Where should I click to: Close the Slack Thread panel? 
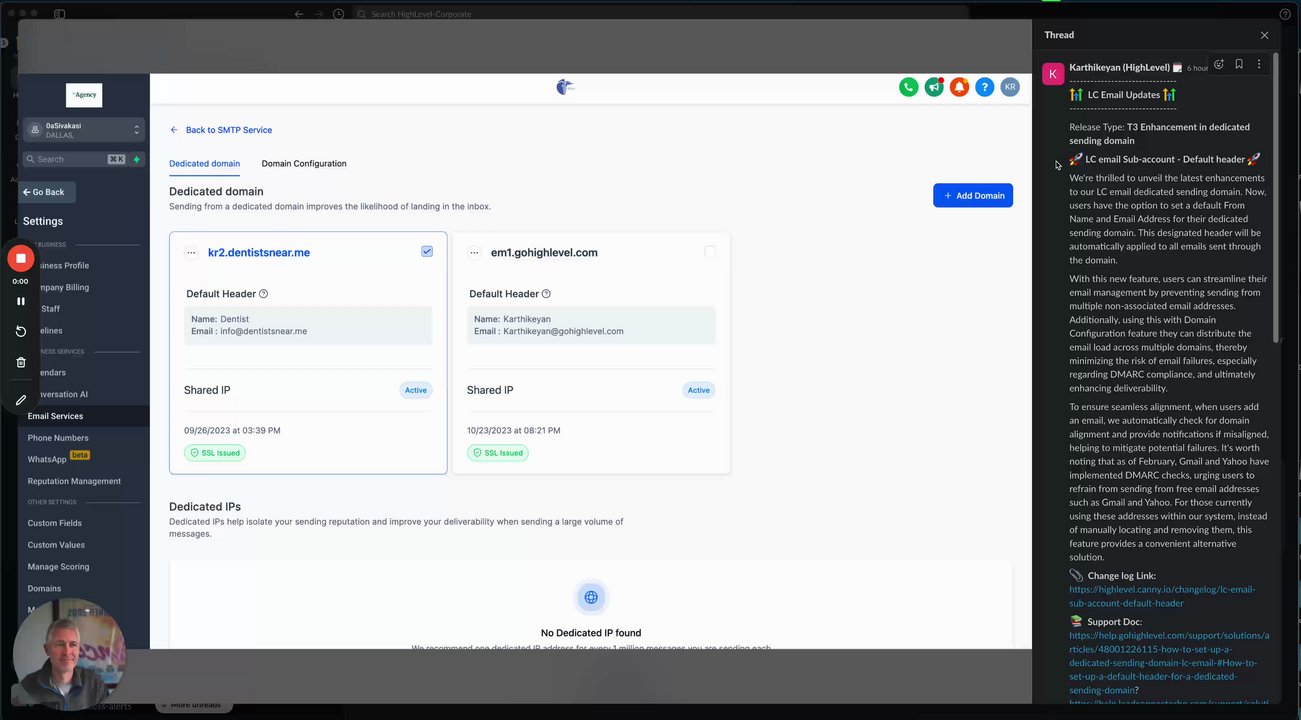point(1264,35)
